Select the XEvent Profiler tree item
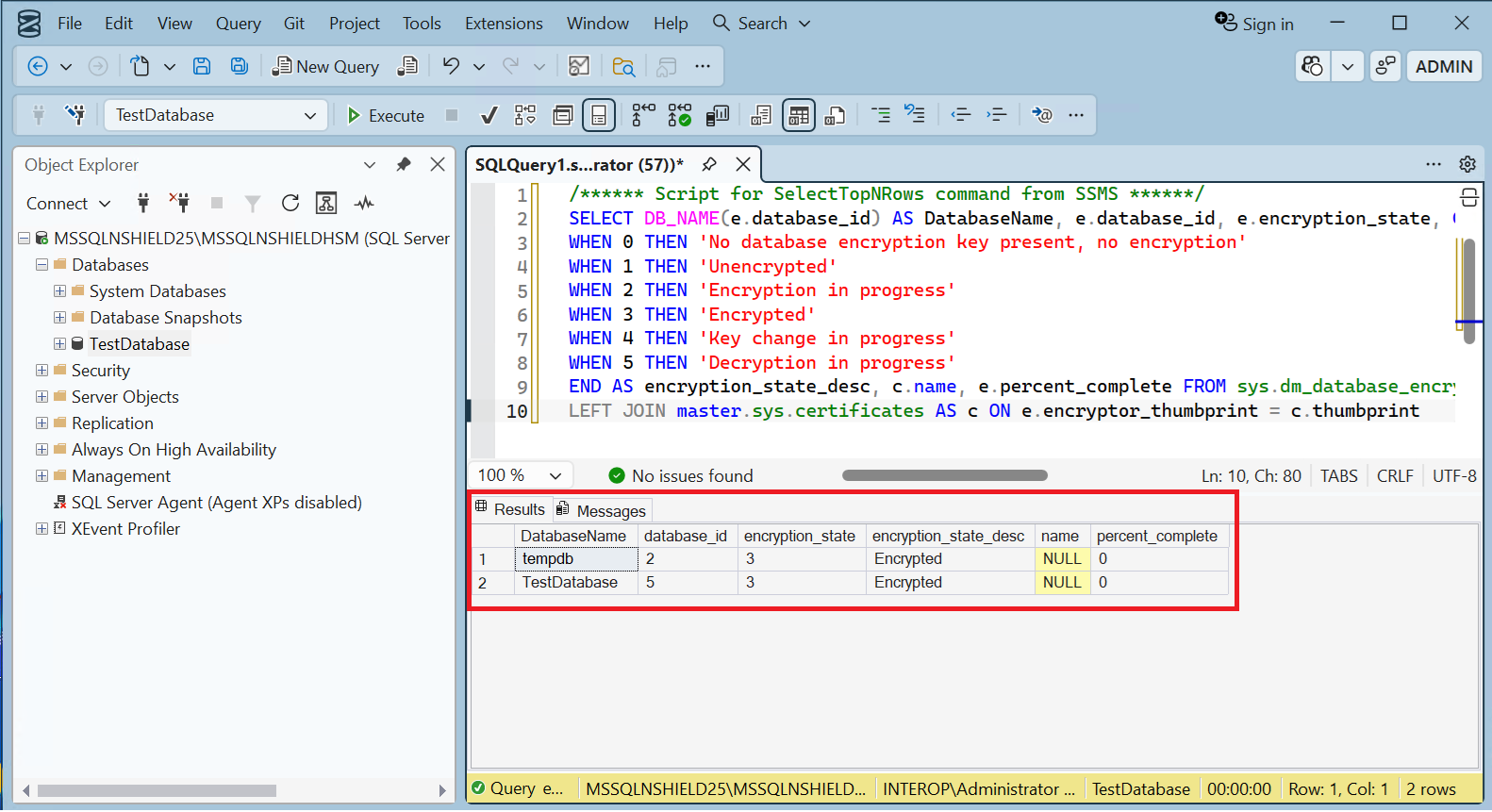The width and height of the screenshot is (1492, 812). 125,529
